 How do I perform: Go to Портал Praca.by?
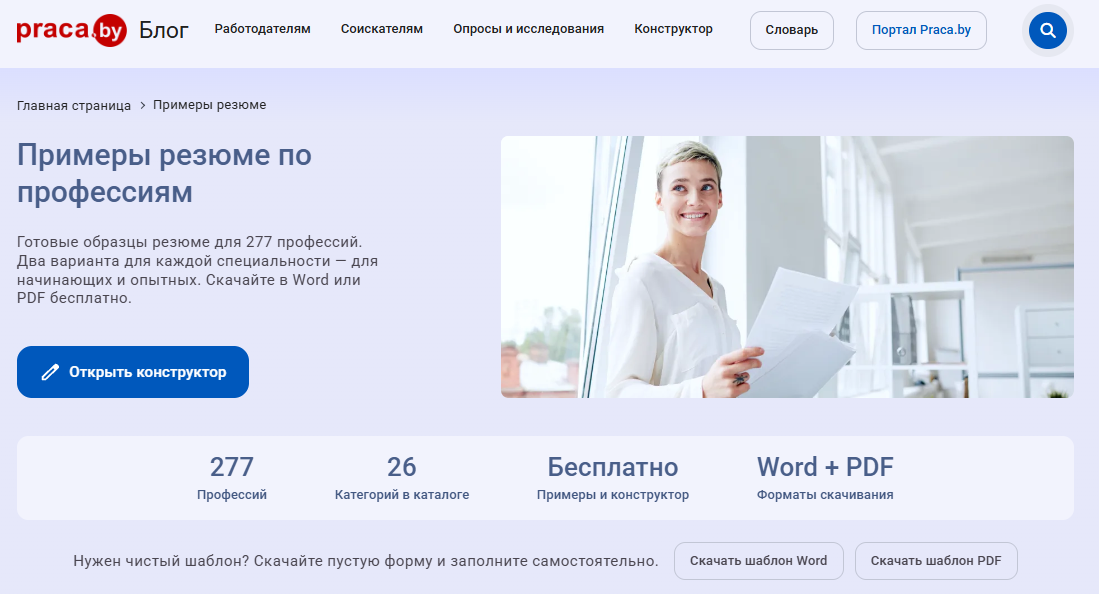tap(921, 30)
